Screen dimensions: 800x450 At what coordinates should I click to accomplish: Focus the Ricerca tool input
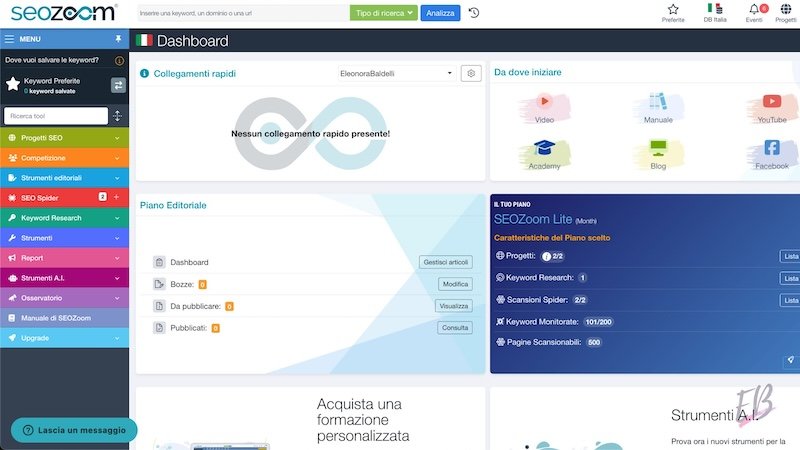[56, 116]
